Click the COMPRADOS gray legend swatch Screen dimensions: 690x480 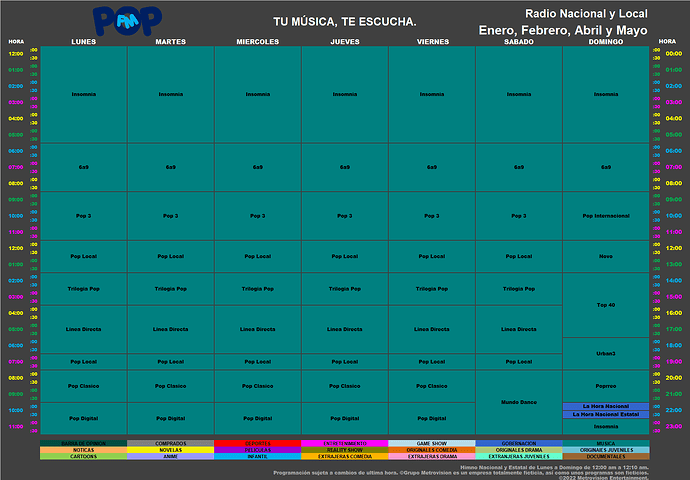point(171,443)
